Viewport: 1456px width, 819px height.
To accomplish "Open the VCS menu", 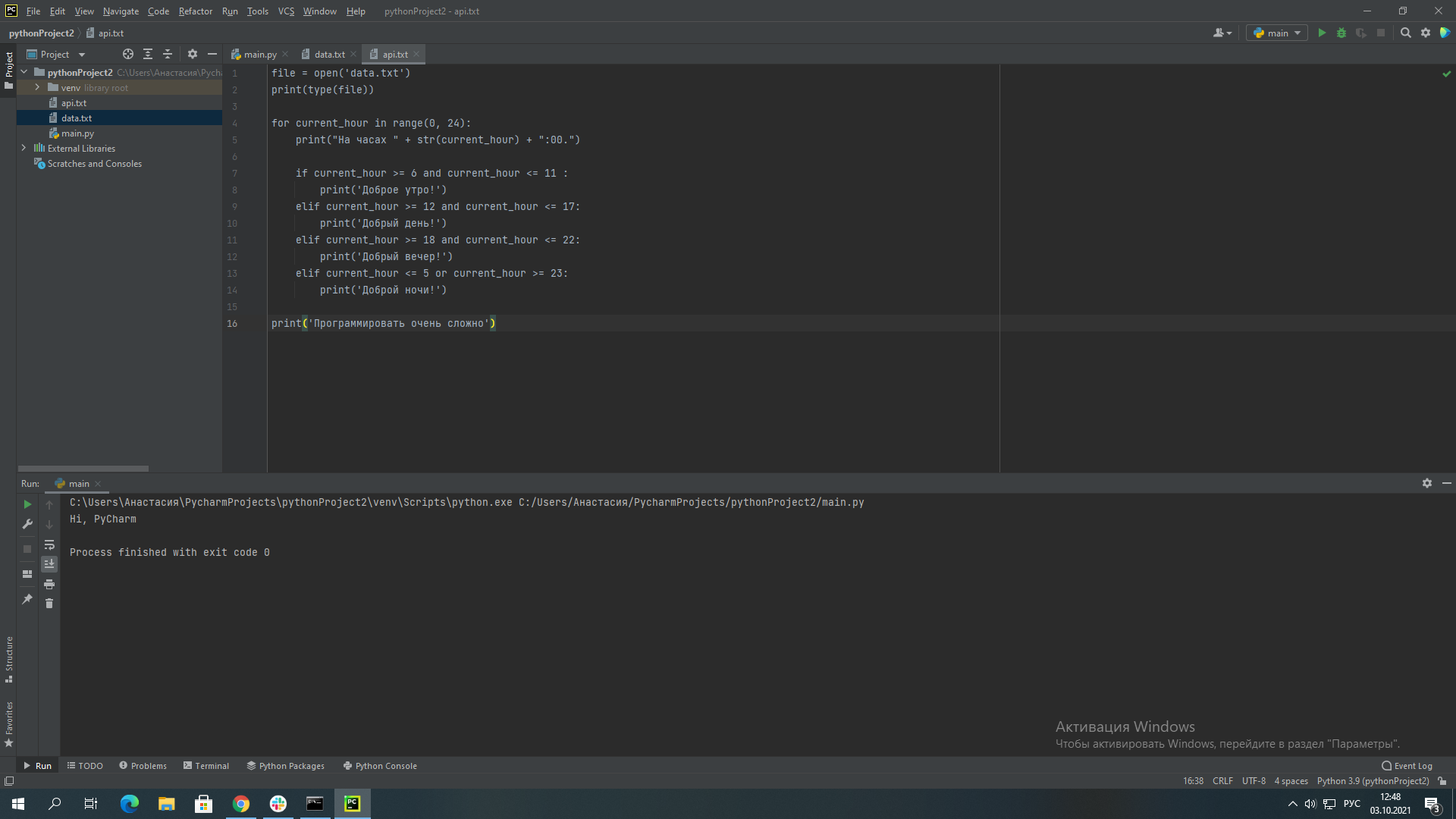I will 286,11.
